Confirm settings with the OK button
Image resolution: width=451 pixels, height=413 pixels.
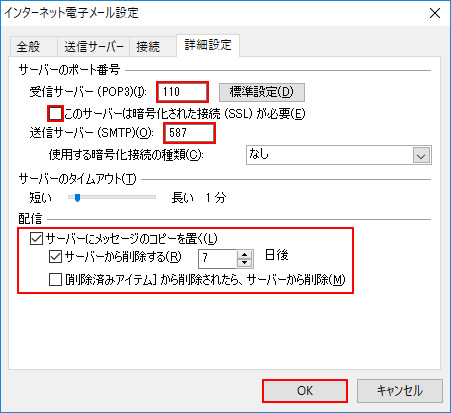305,391
